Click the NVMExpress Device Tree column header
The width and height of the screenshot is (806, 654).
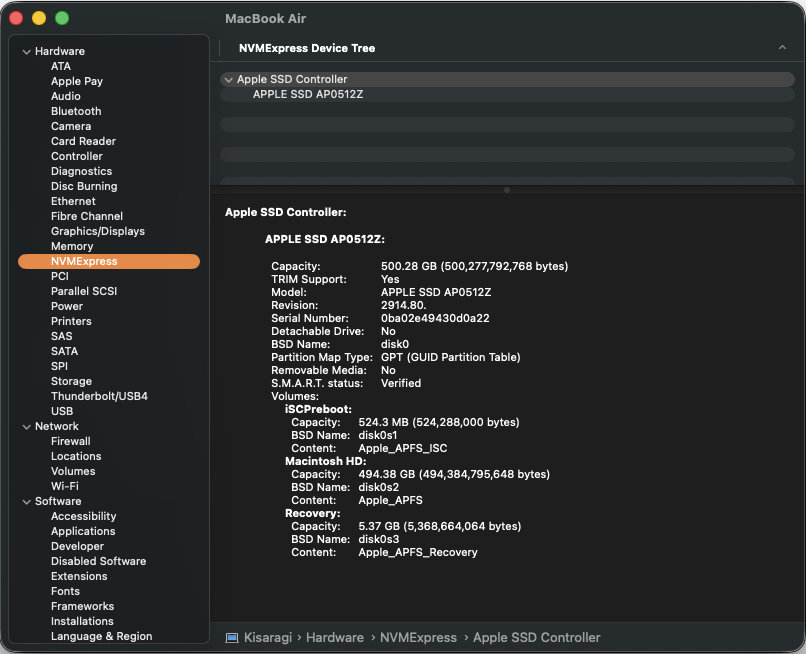click(x=306, y=48)
